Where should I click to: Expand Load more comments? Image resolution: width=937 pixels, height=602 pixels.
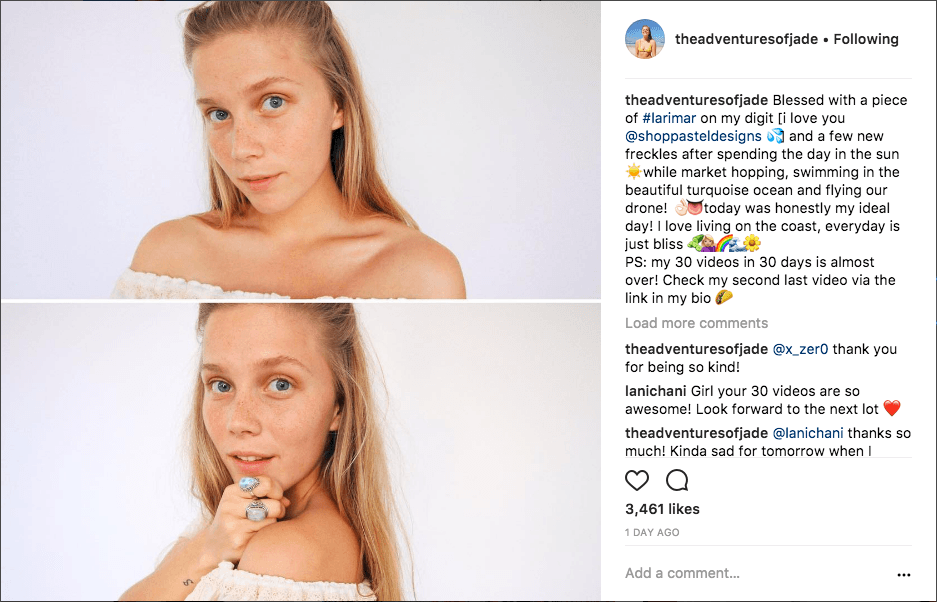(x=696, y=323)
